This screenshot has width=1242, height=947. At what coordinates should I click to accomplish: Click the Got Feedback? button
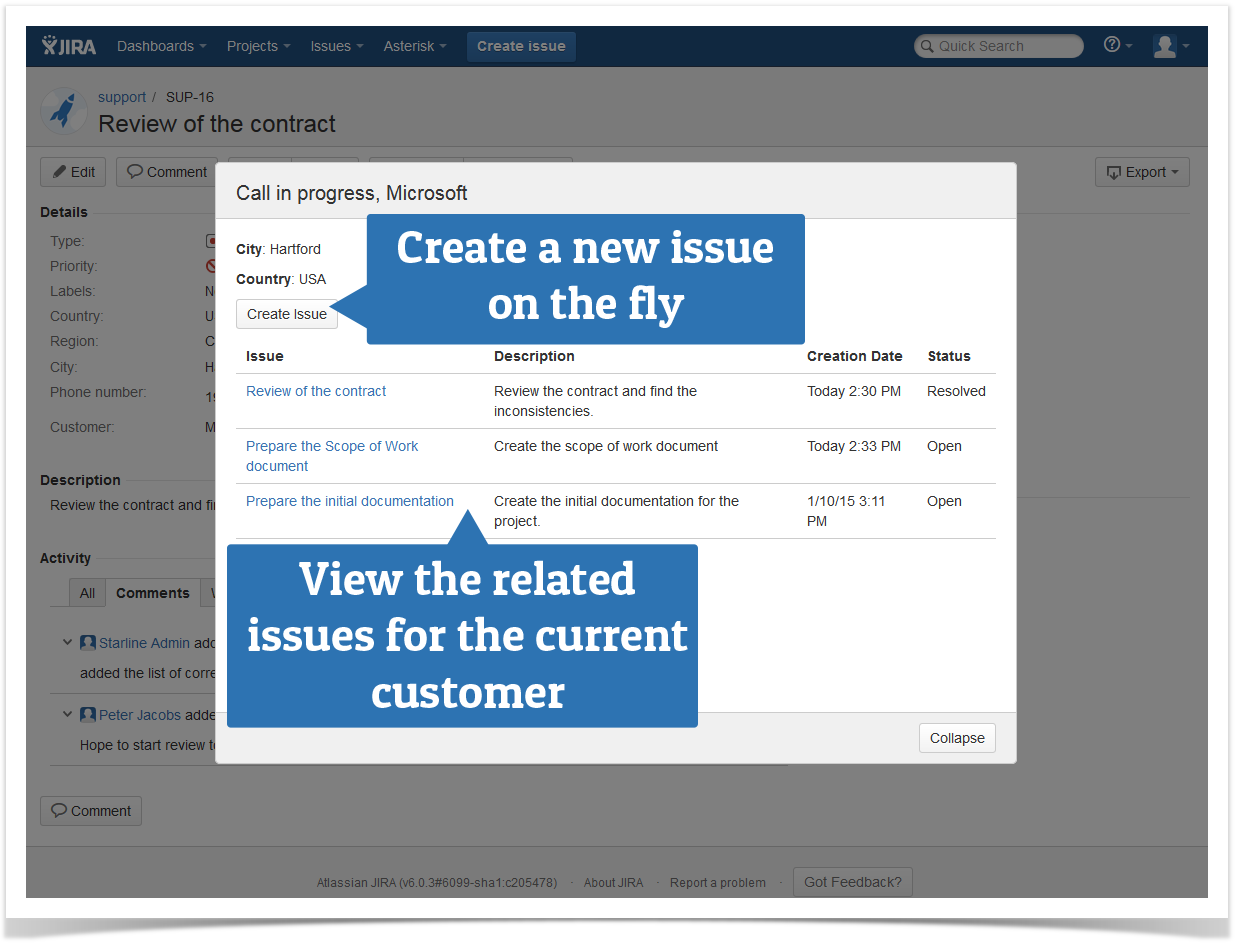click(x=852, y=882)
